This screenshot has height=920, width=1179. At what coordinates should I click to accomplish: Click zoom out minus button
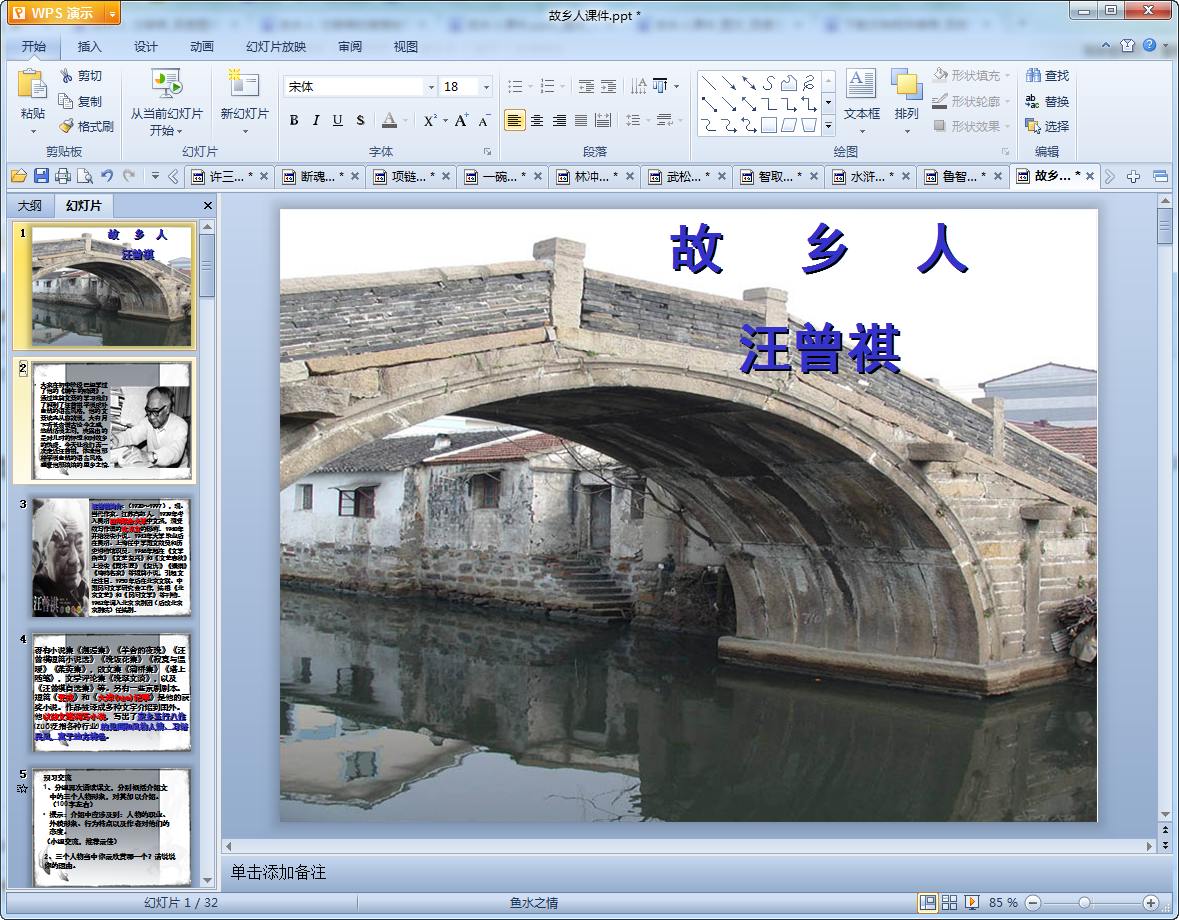1033,903
